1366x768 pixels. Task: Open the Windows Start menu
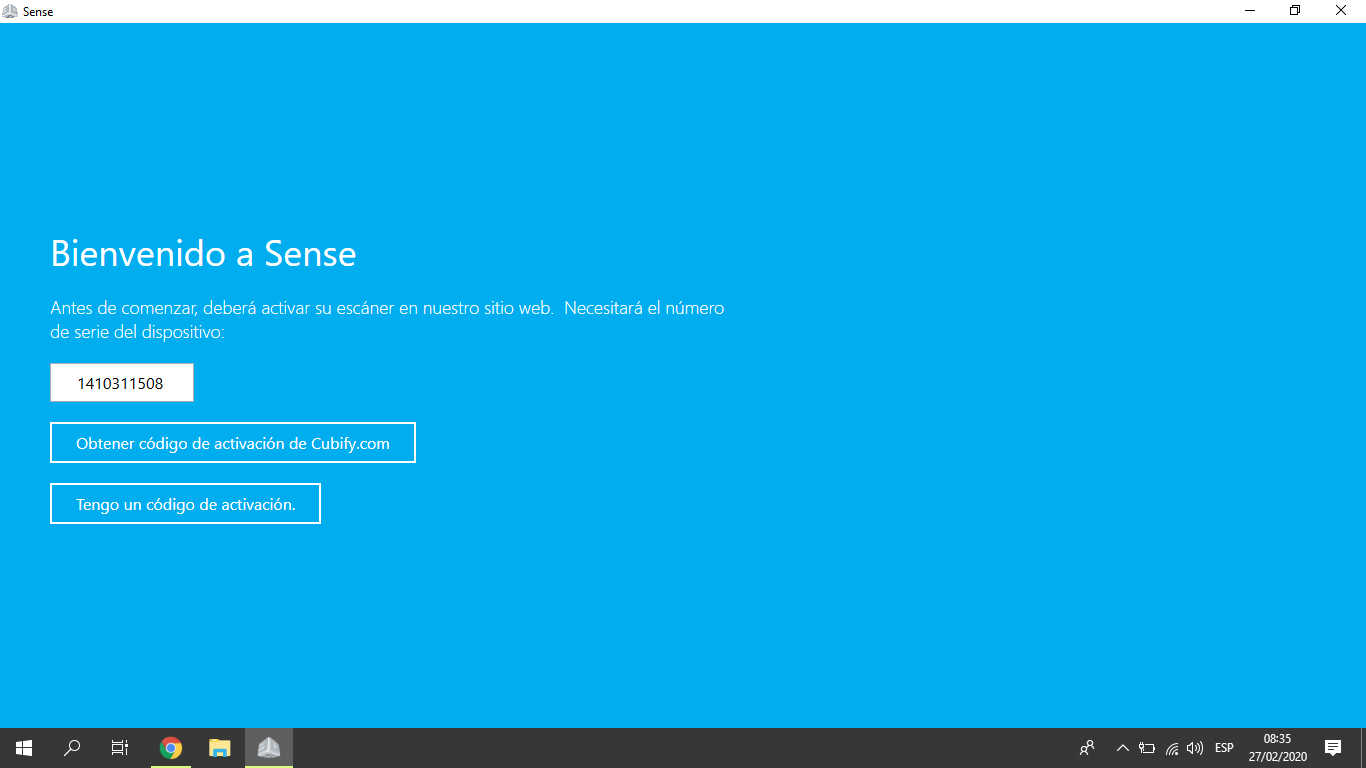pyautogui.click(x=24, y=748)
